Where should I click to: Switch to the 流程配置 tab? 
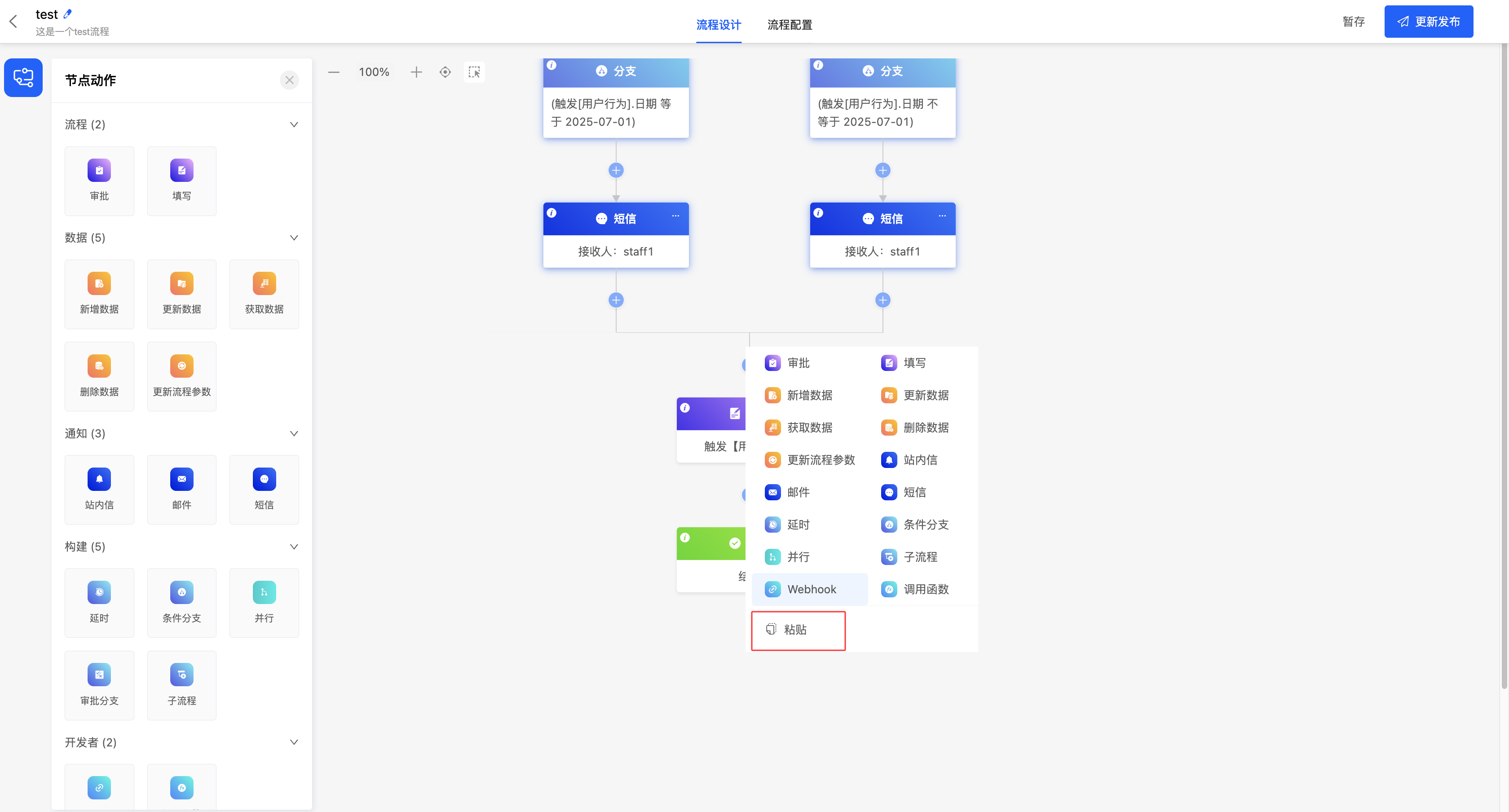pos(789,25)
